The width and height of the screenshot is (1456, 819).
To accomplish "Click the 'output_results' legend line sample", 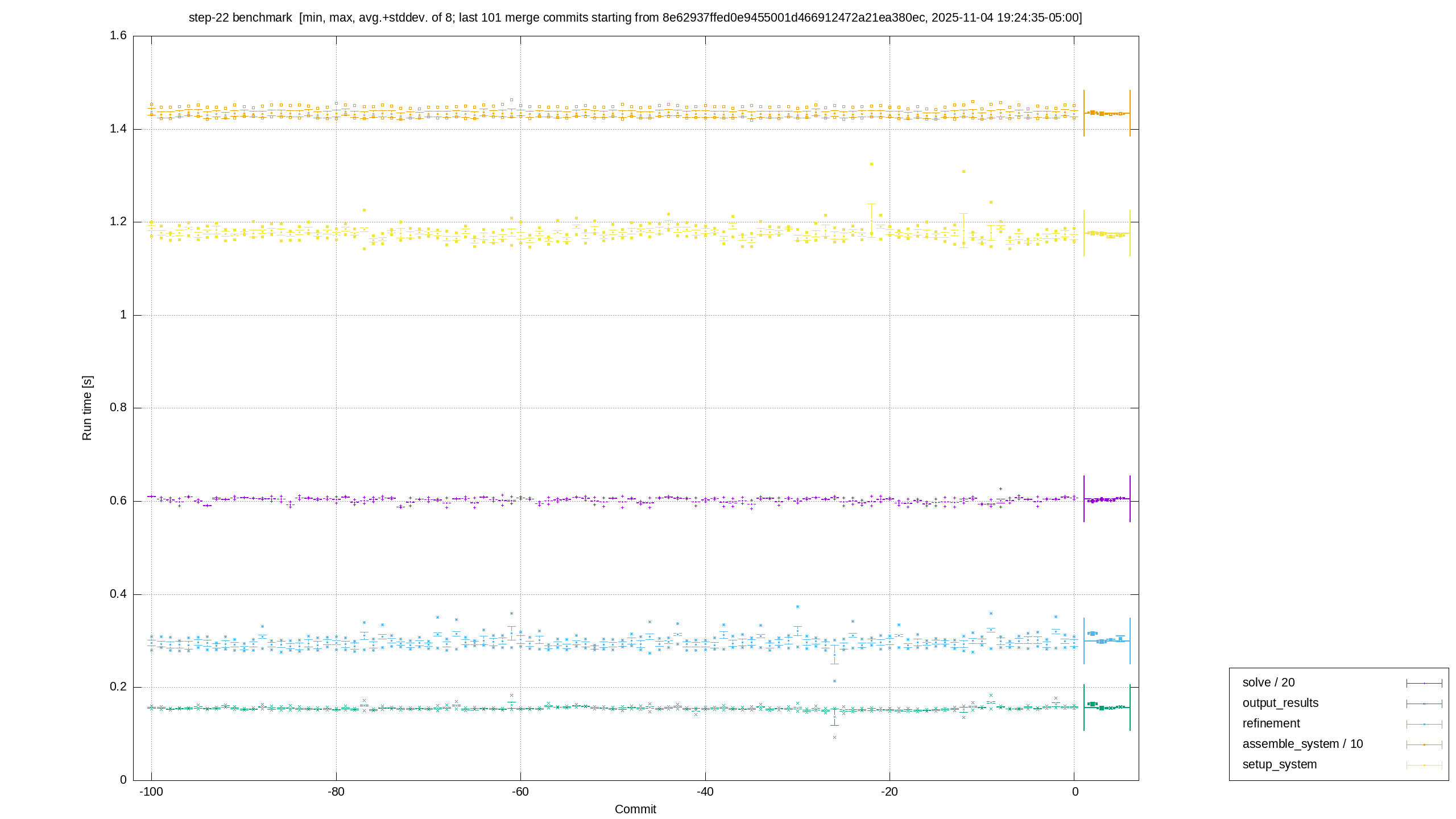I will (1424, 704).
